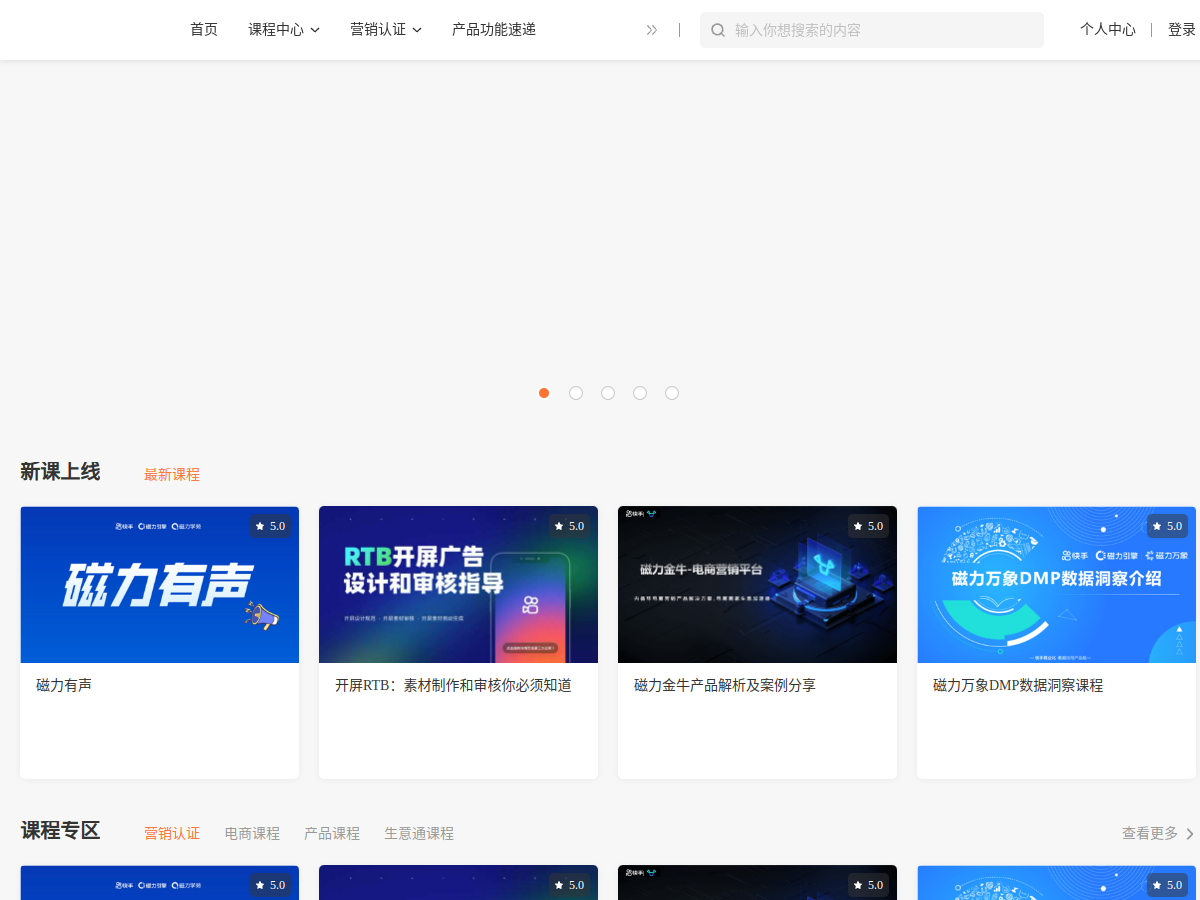The image size is (1200, 900).
Task: Switch to 生意通课程 tab
Action: pos(419,833)
